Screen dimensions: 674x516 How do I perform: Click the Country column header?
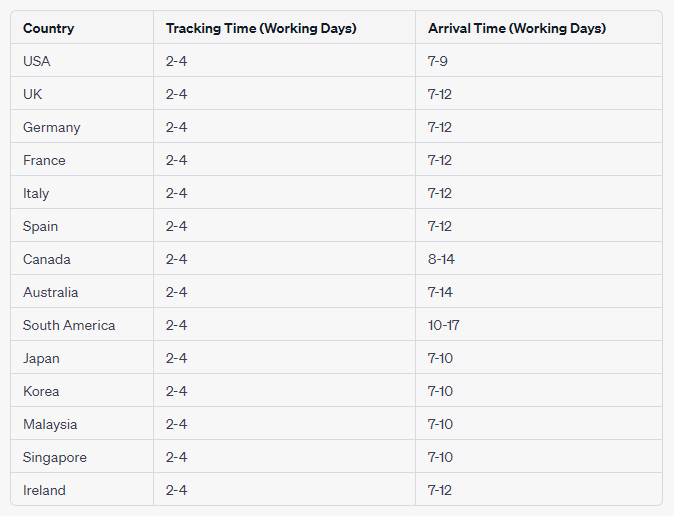point(49,28)
